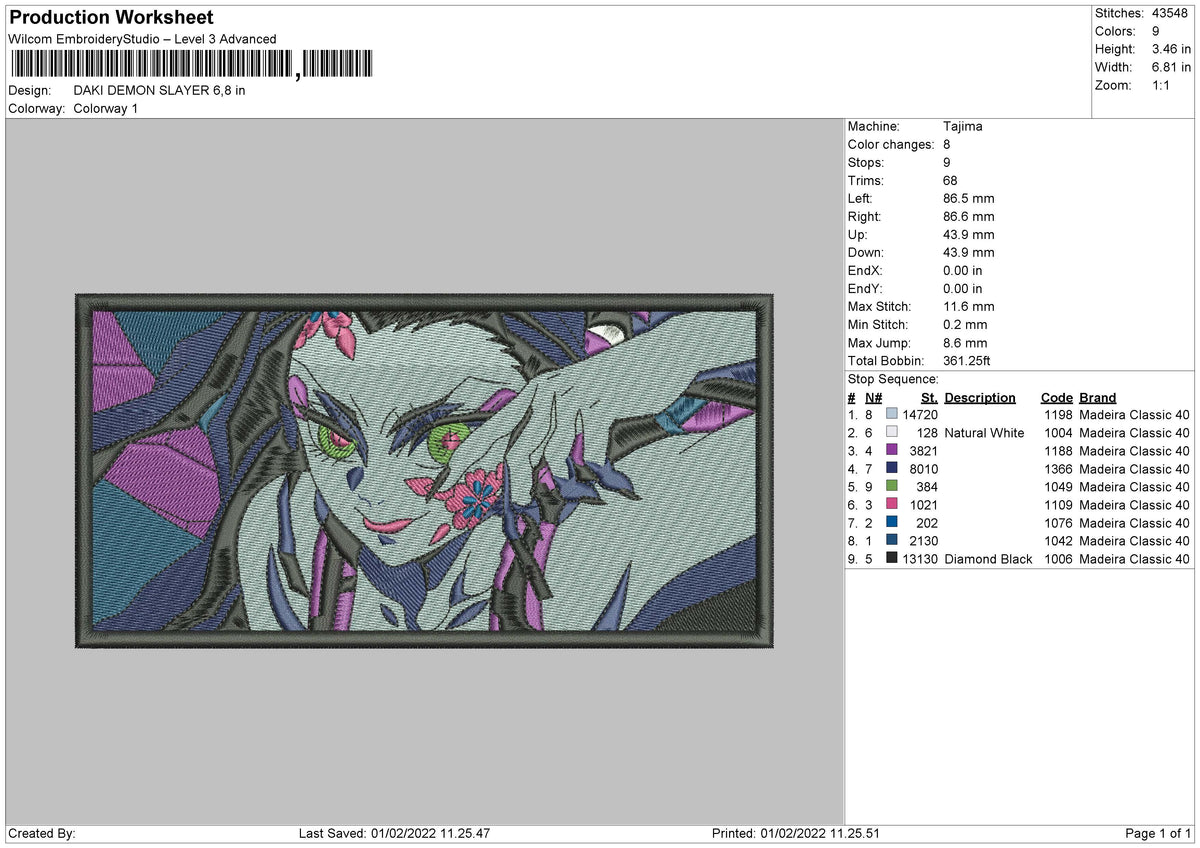Image resolution: width=1200 pixels, height=848 pixels.
Task: Click the Natural White description
Action: (x=984, y=433)
